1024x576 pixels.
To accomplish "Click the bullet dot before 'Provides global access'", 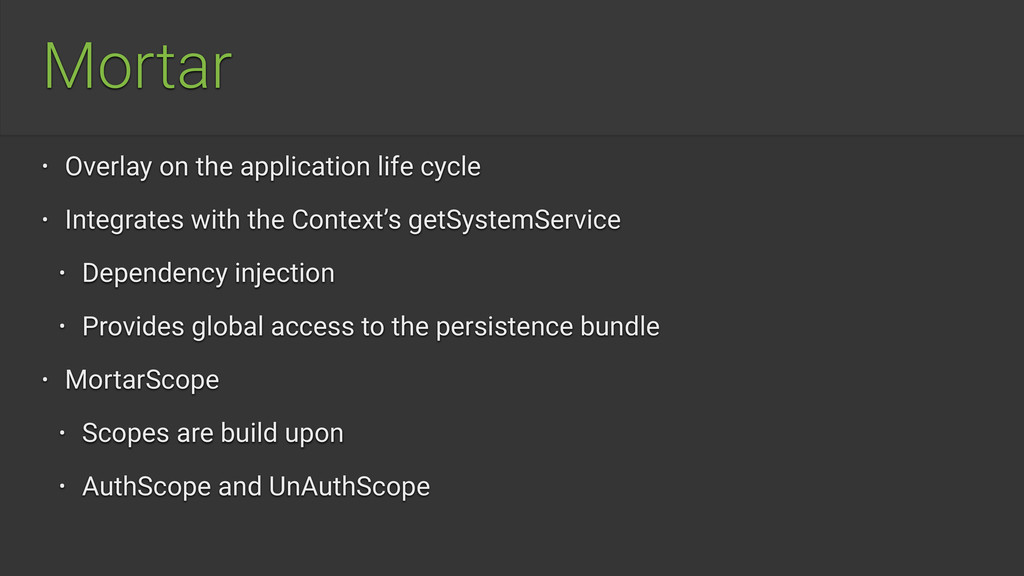I will coord(62,327).
